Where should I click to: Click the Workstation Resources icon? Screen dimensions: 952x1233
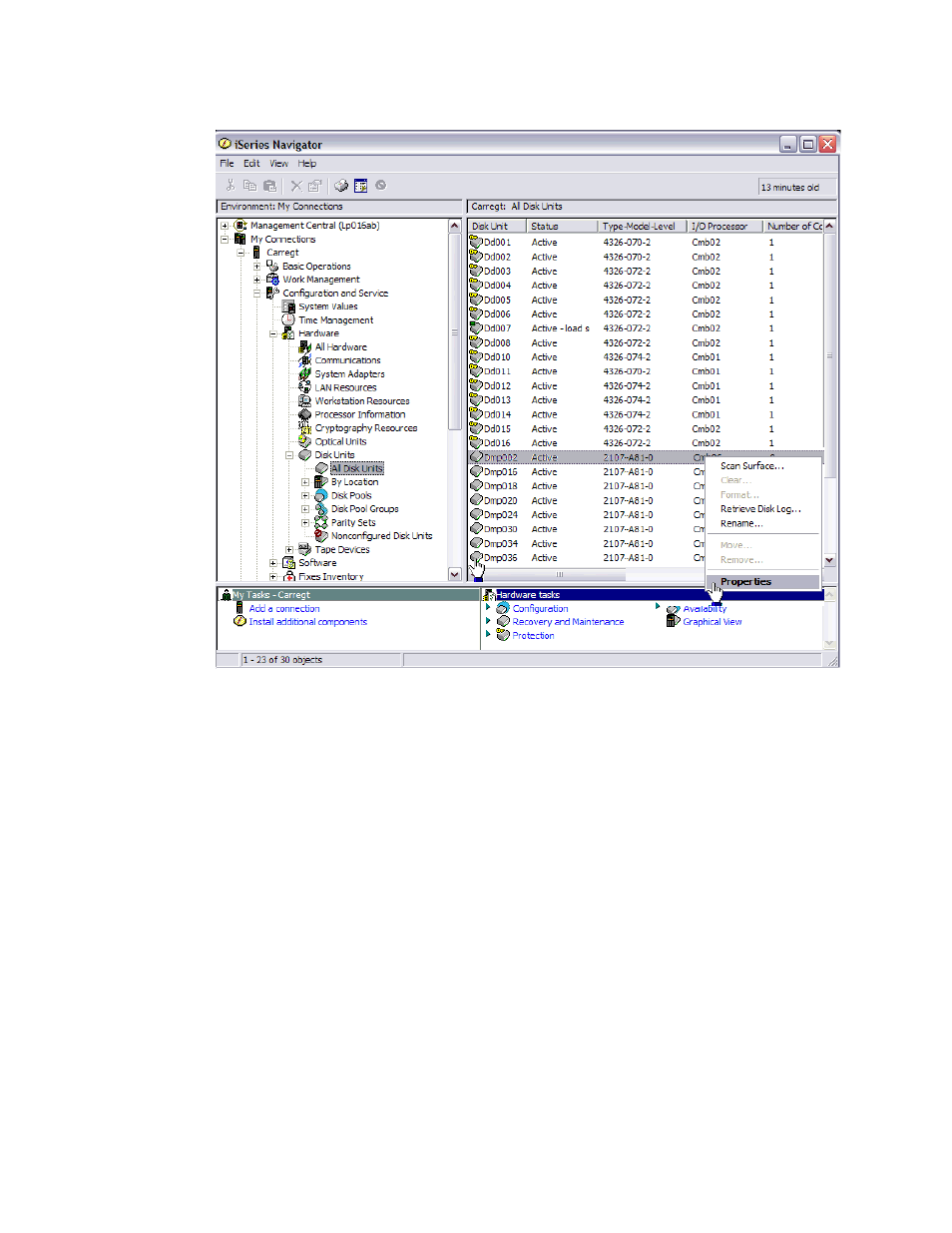pyautogui.click(x=305, y=401)
